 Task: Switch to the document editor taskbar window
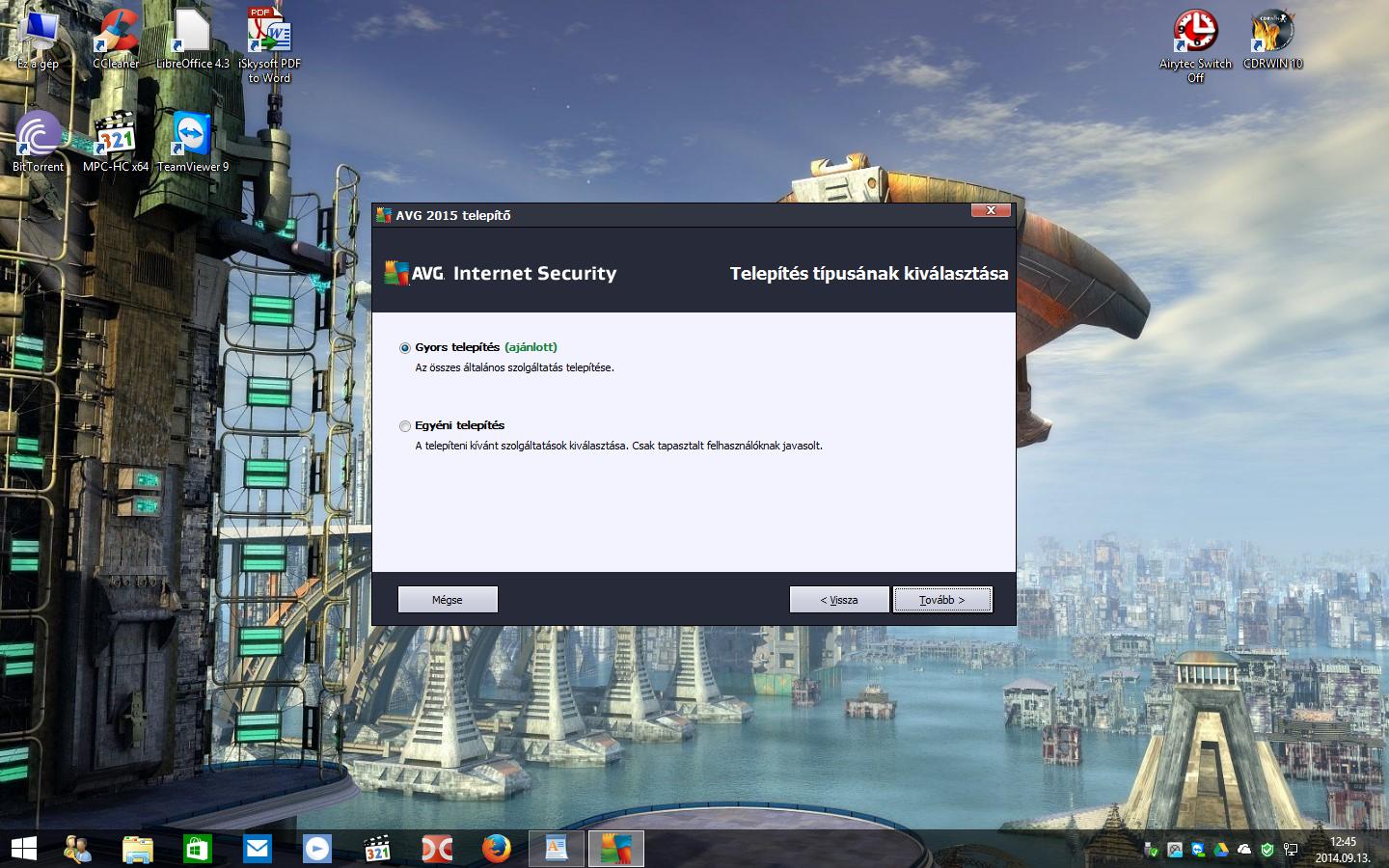557,849
